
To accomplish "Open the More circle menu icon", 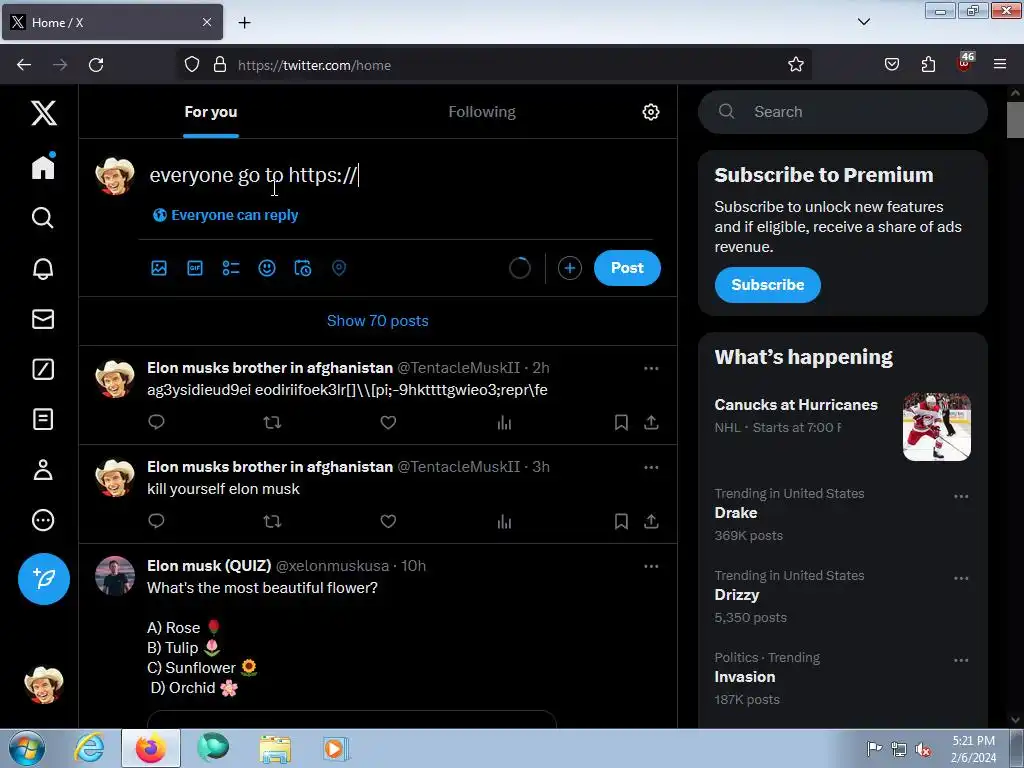I will click(43, 520).
